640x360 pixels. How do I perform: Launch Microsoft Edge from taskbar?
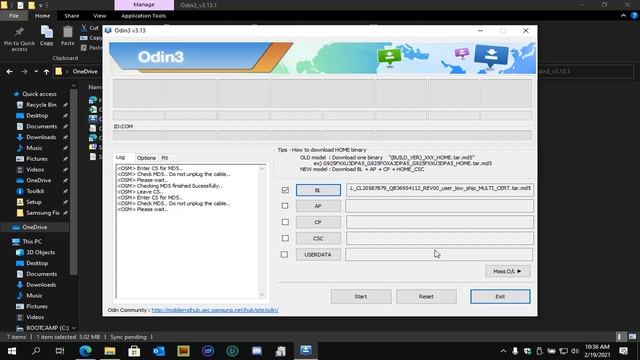[x=85, y=351]
